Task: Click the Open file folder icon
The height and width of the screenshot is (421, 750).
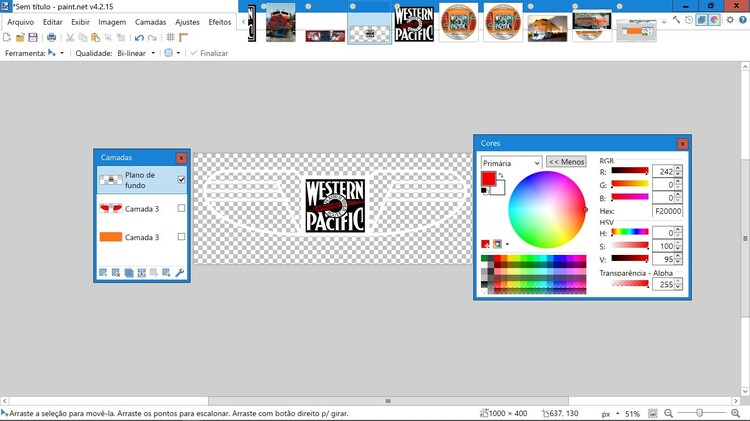Action: pos(20,37)
